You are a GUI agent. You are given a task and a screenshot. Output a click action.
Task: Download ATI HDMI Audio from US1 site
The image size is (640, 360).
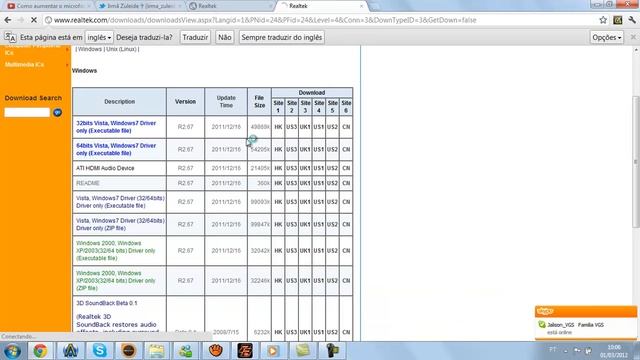(319, 168)
